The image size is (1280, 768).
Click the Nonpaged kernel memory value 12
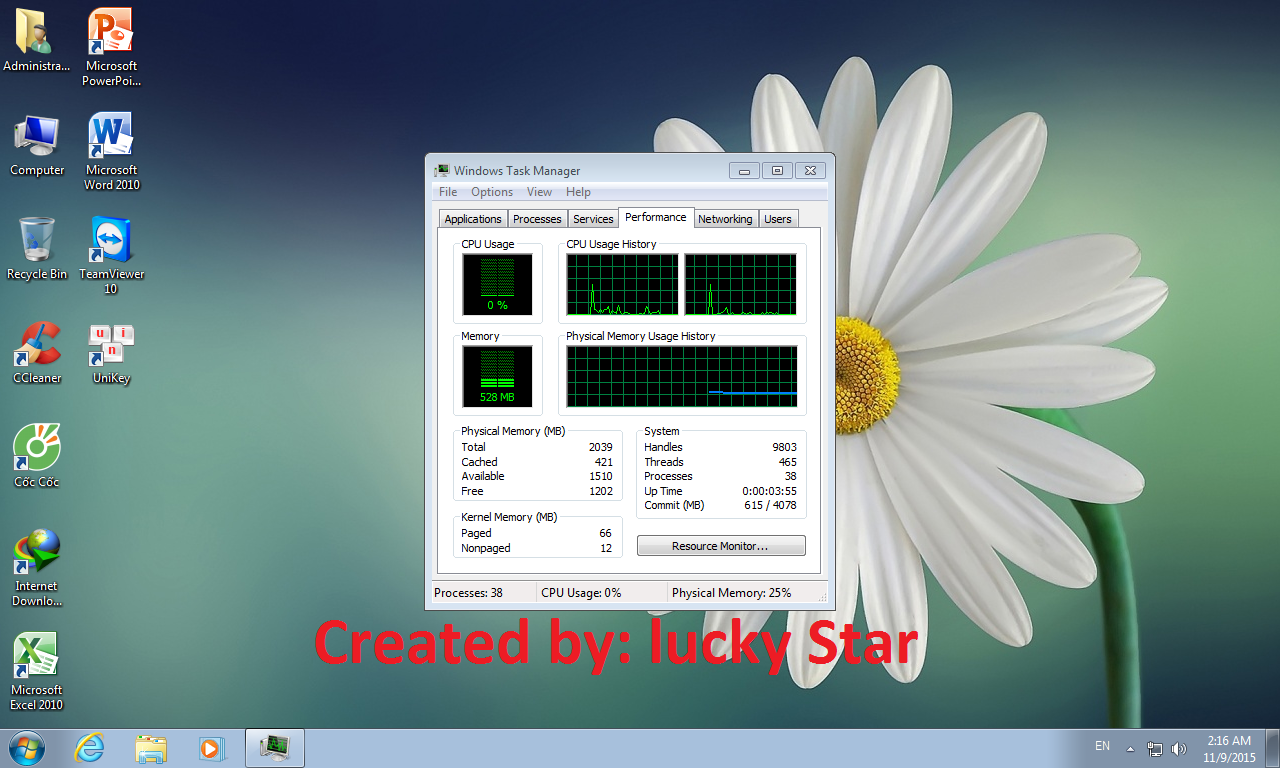pos(605,548)
